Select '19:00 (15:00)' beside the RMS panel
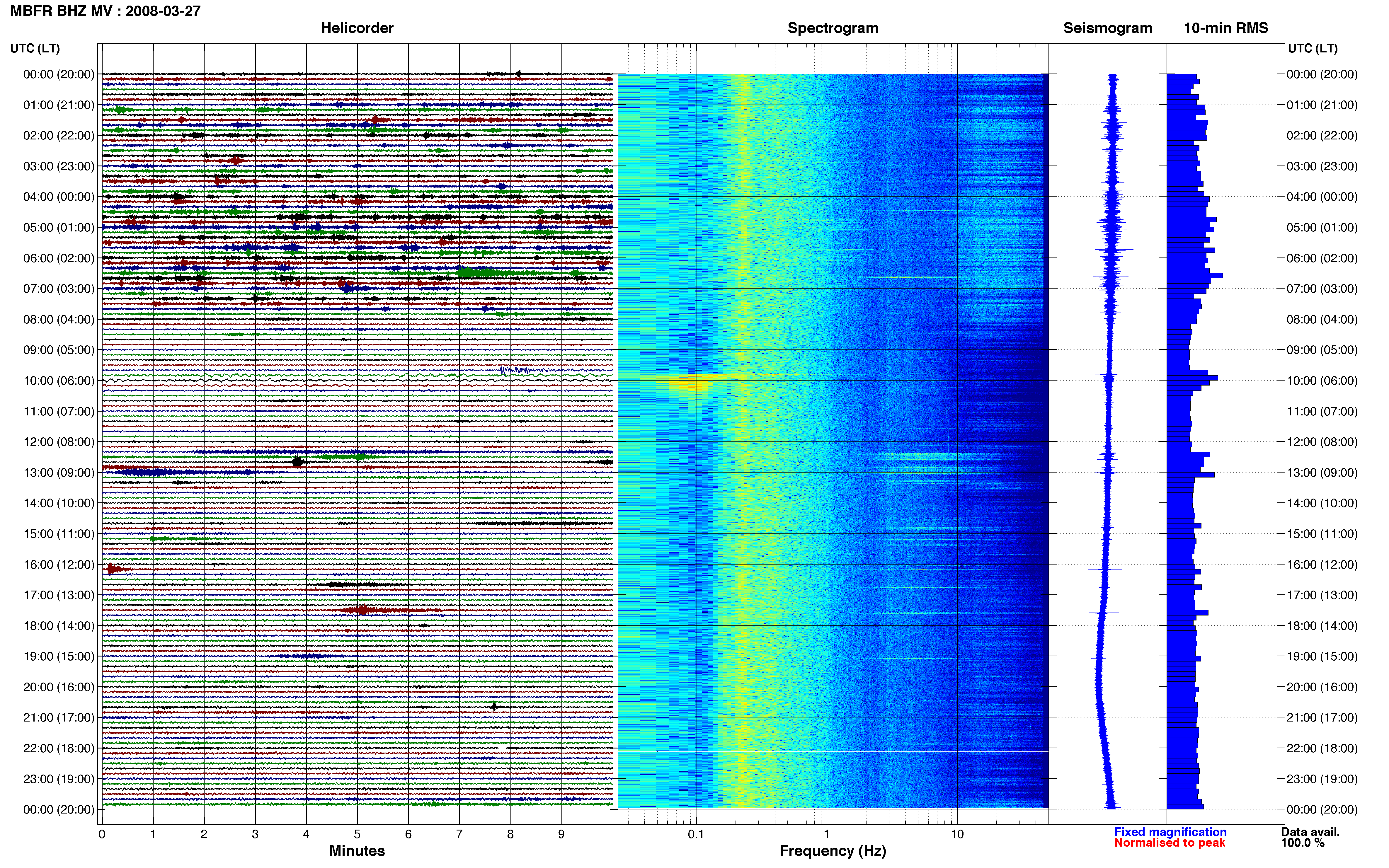This screenshot has height=868, width=1389. 1322,656
